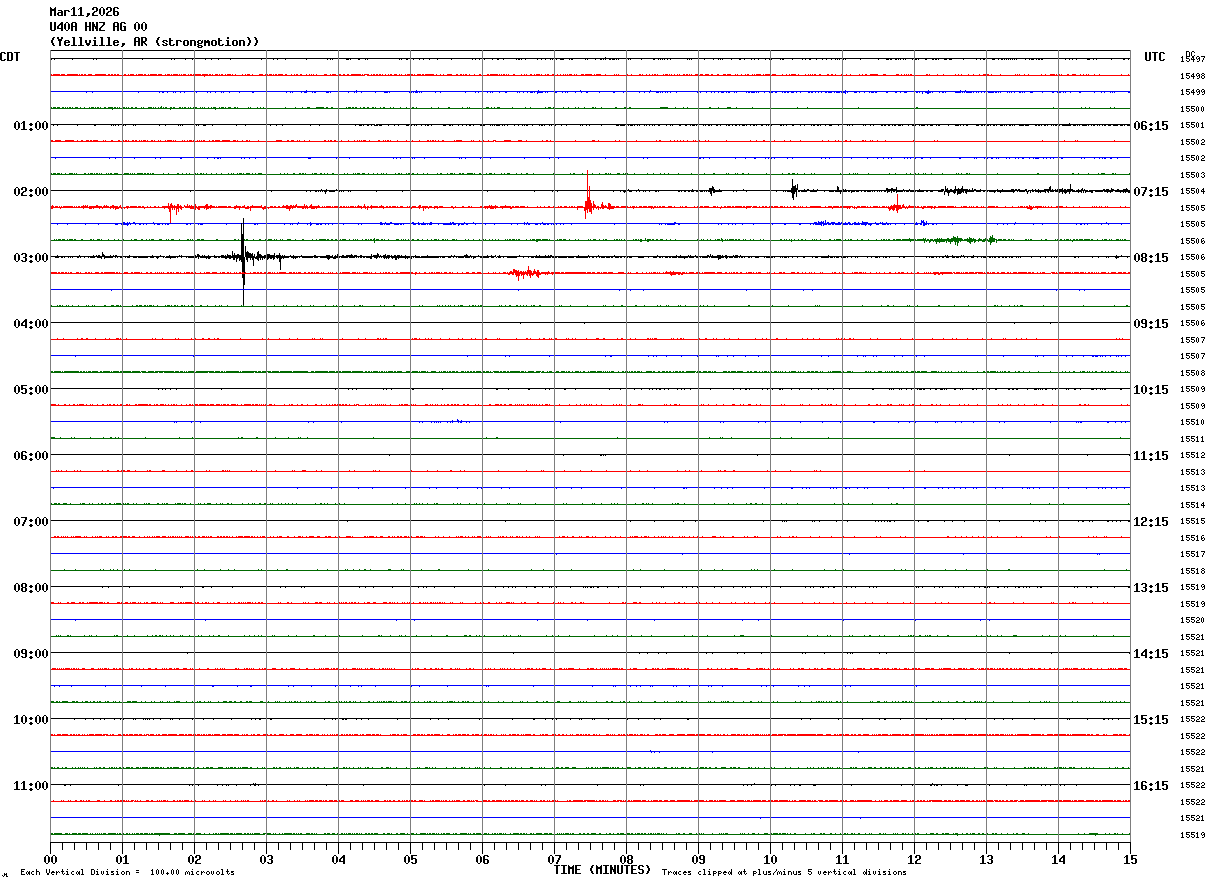The width and height of the screenshot is (1210, 886).
Task: Click the Yellville, AR (strongmotion) title
Action: (155, 42)
